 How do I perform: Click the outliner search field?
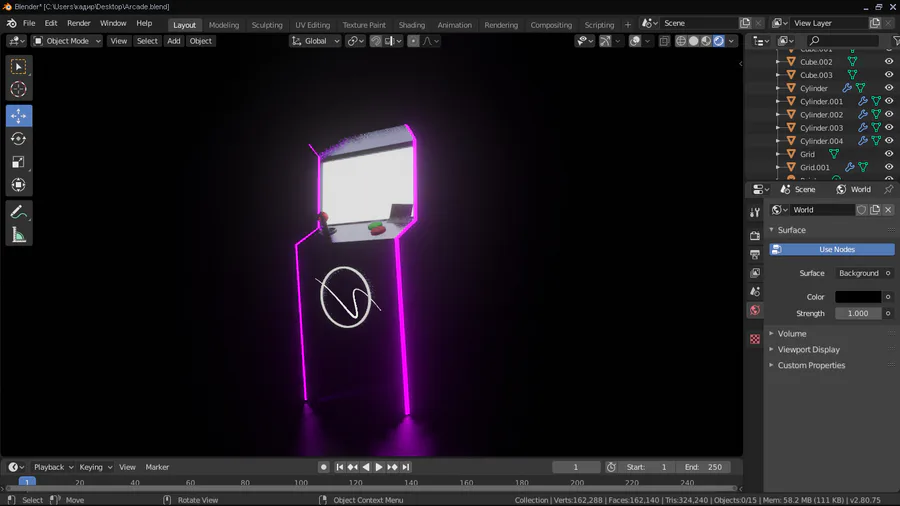coord(841,40)
